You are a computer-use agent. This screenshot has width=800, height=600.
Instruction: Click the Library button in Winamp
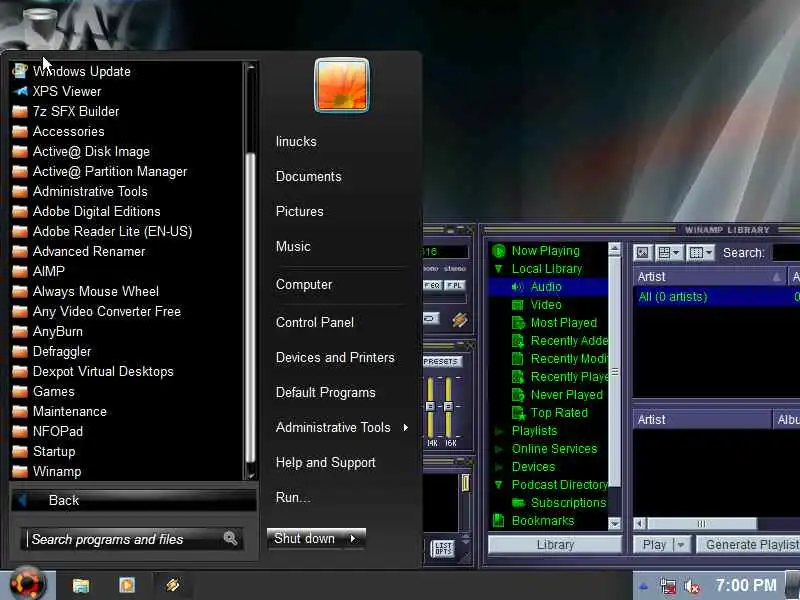[x=555, y=545]
